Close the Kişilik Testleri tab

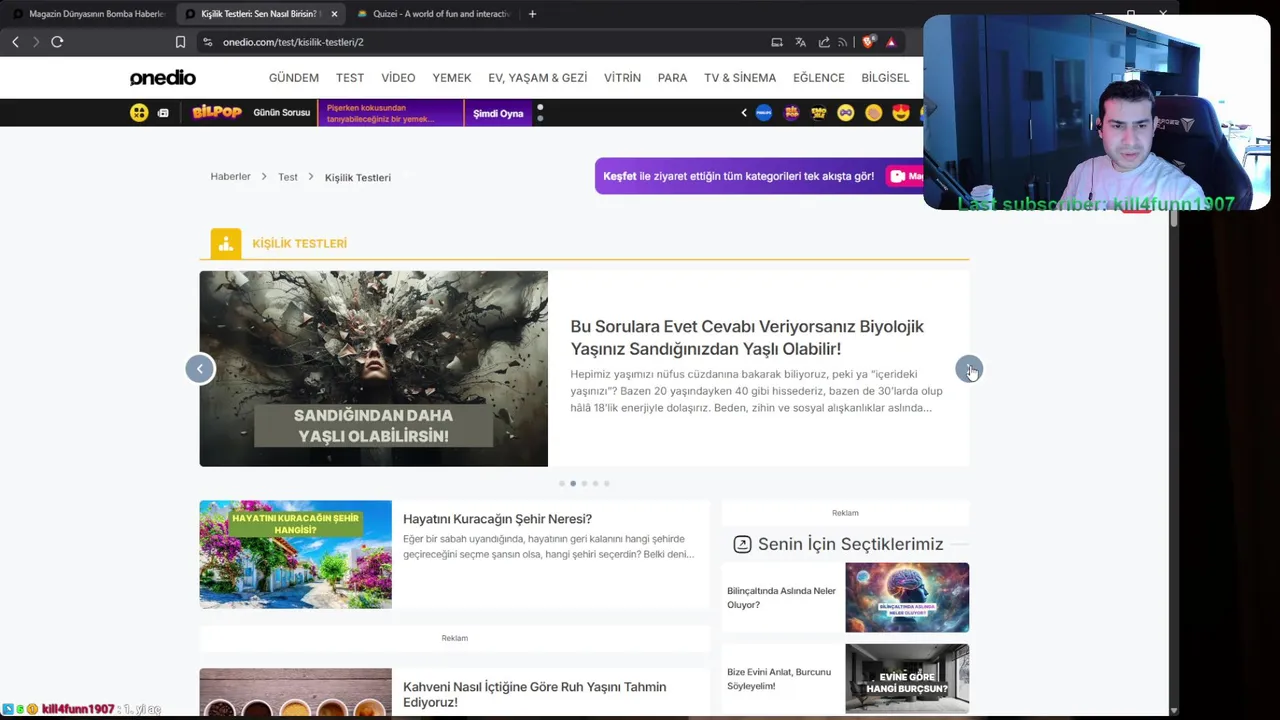click(x=334, y=14)
